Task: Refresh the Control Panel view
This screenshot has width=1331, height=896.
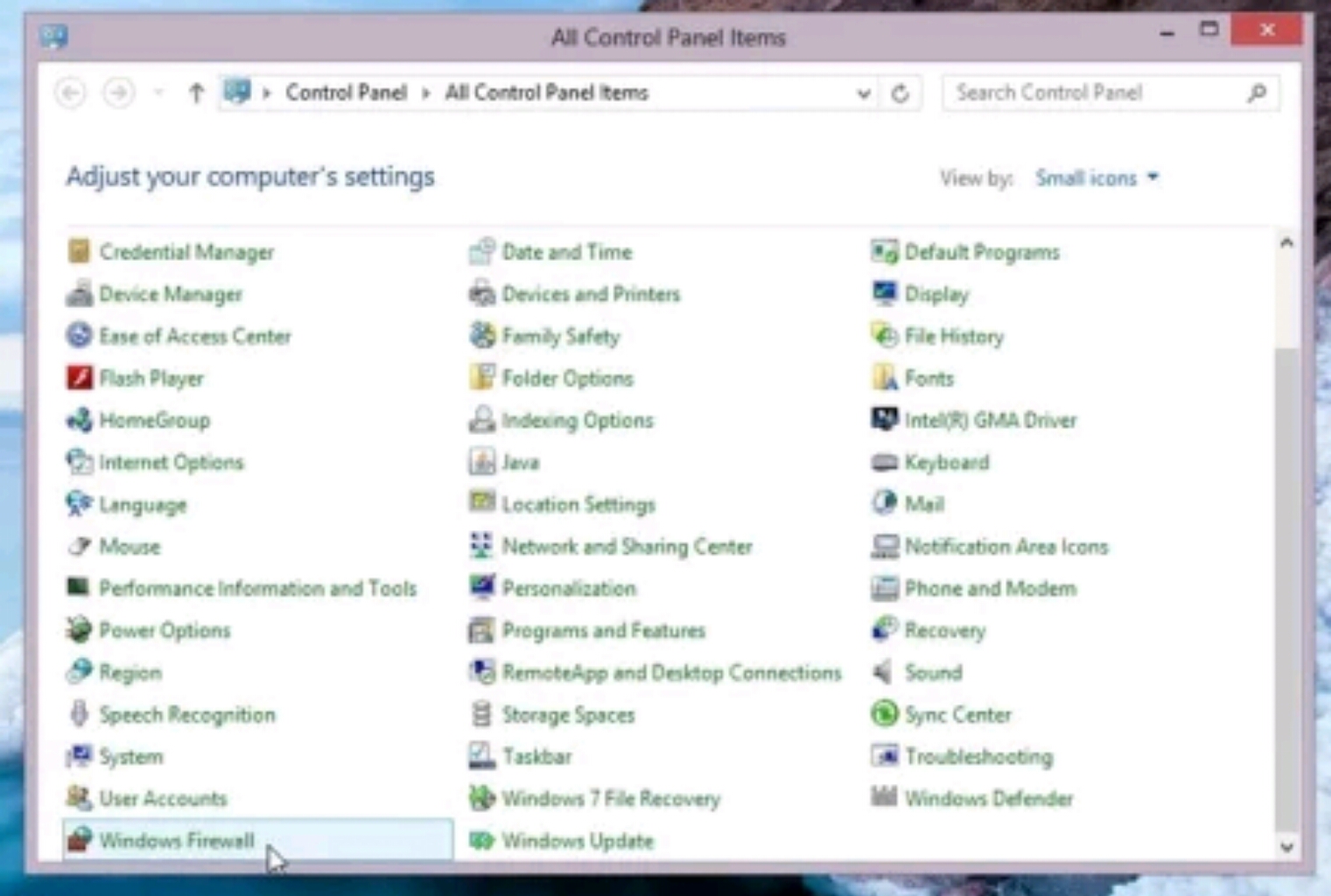Action: (900, 93)
